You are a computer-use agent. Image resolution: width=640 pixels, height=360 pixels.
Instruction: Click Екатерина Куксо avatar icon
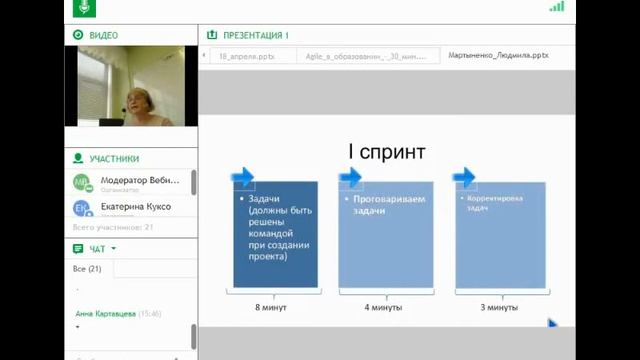82,208
